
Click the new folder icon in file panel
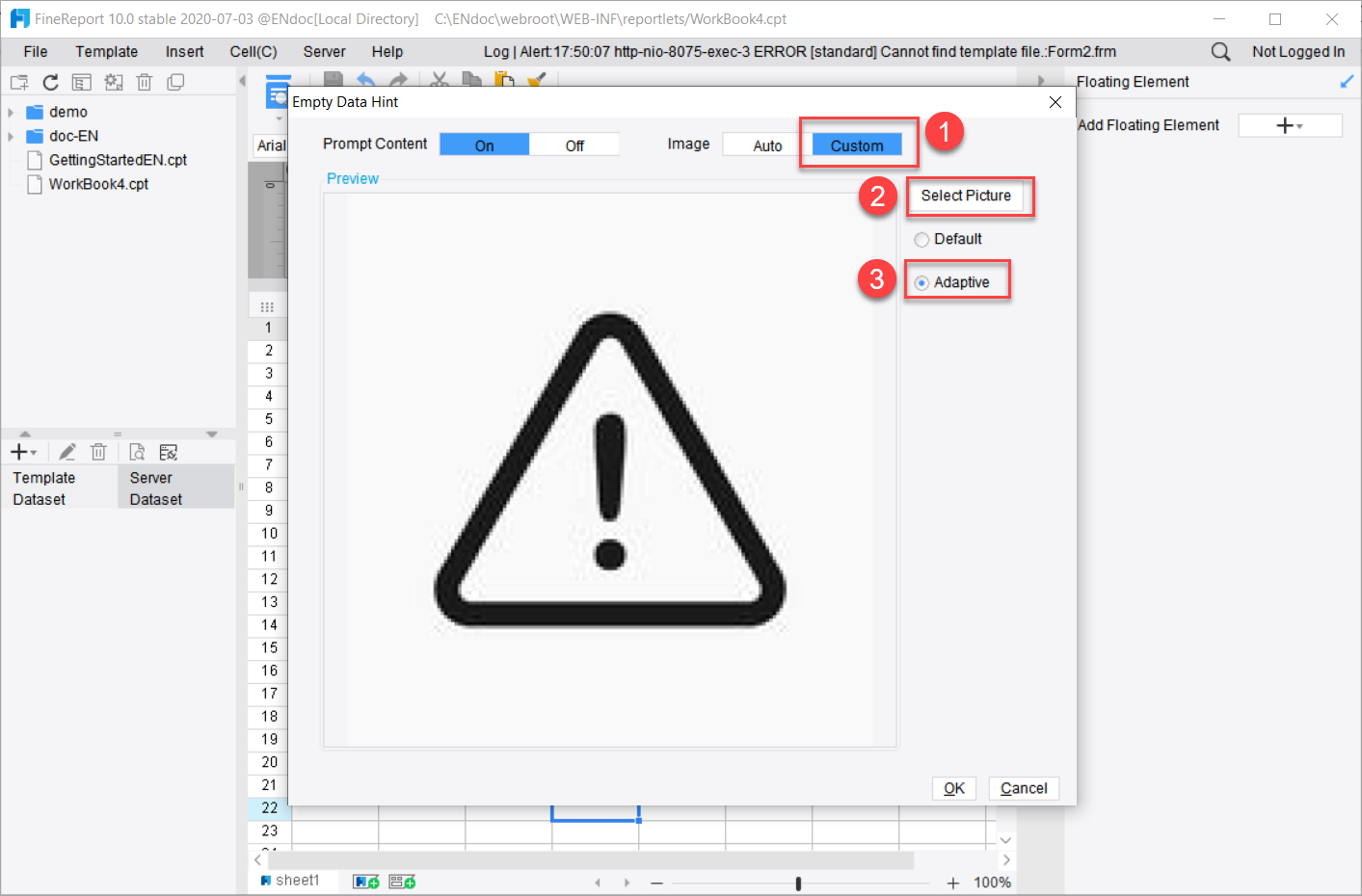point(19,83)
